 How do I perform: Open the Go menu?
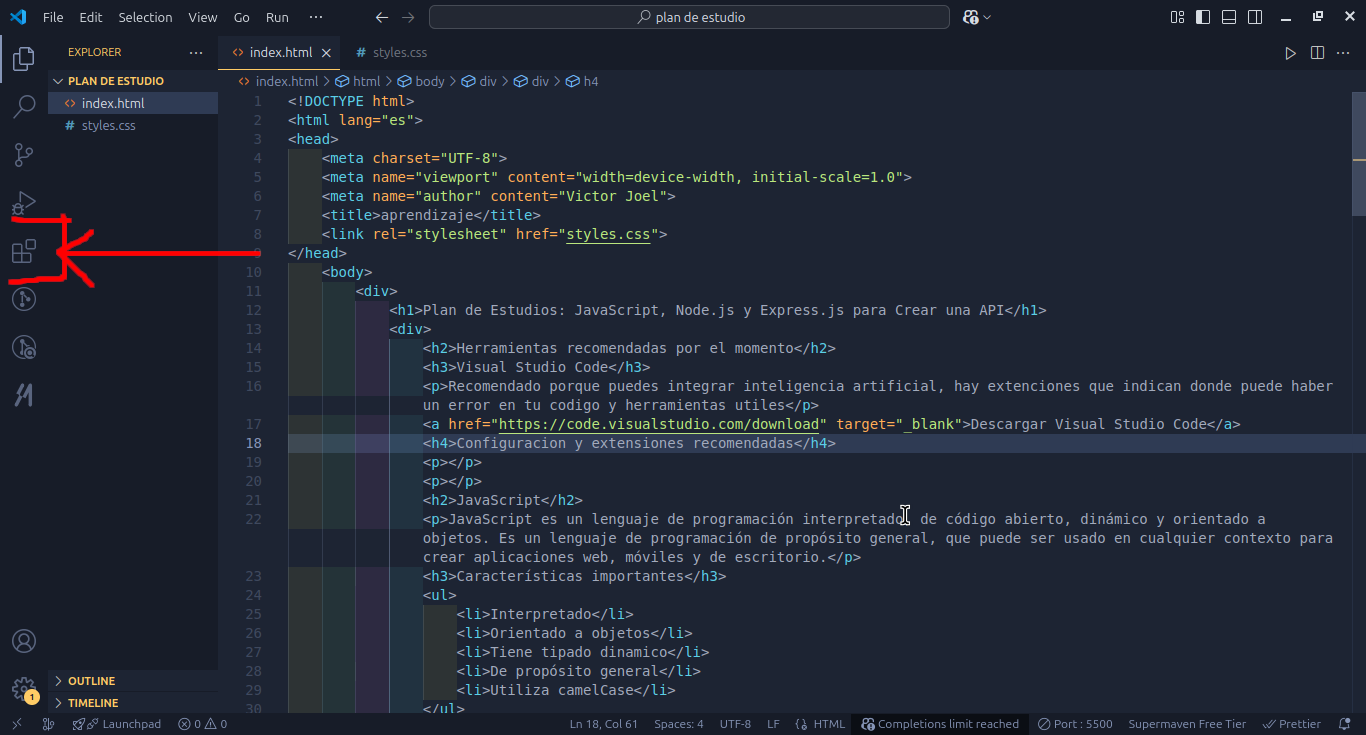242,17
